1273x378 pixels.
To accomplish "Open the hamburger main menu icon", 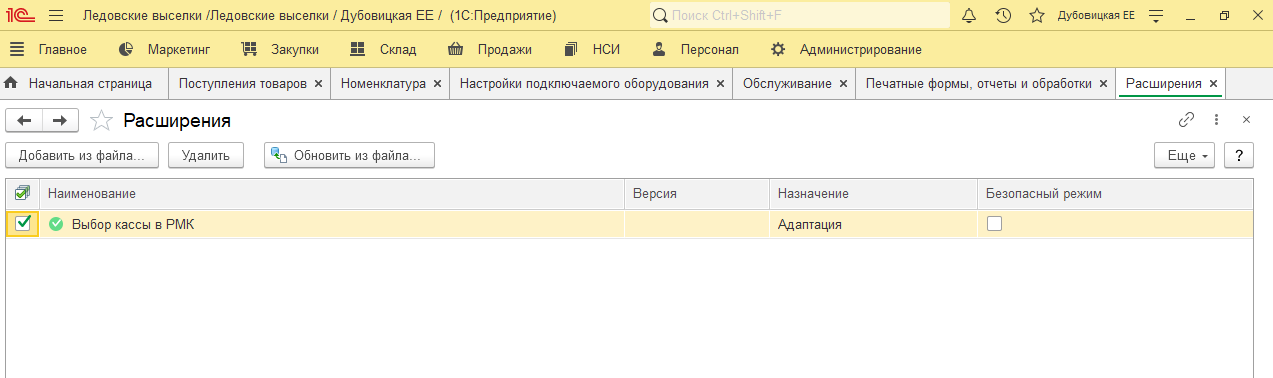I will pos(55,16).
